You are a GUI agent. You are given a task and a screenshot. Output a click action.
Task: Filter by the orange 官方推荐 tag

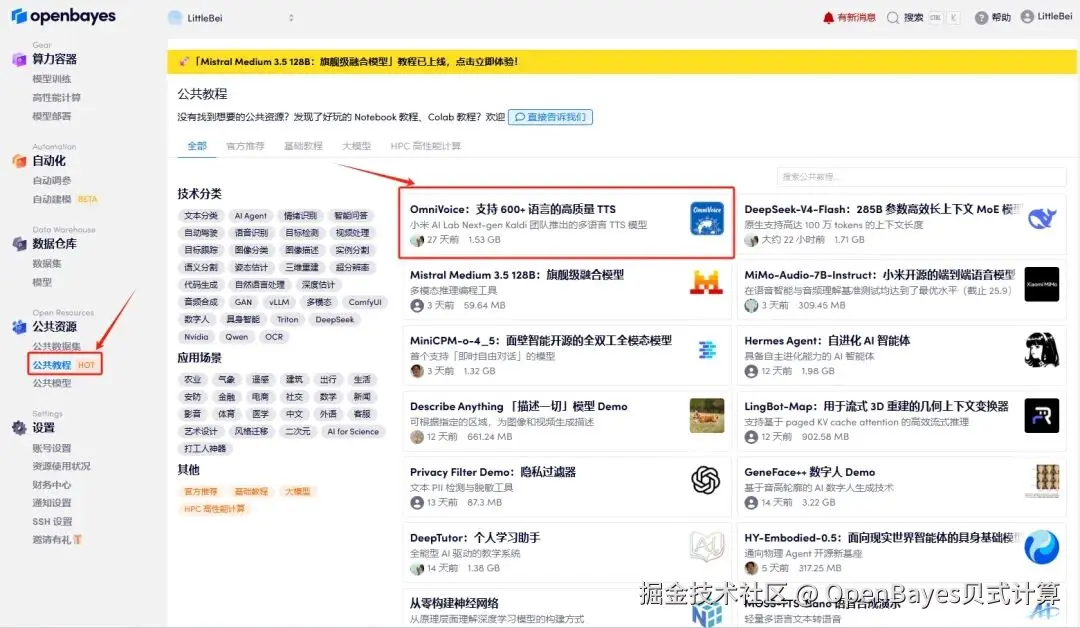coord(200,492)
